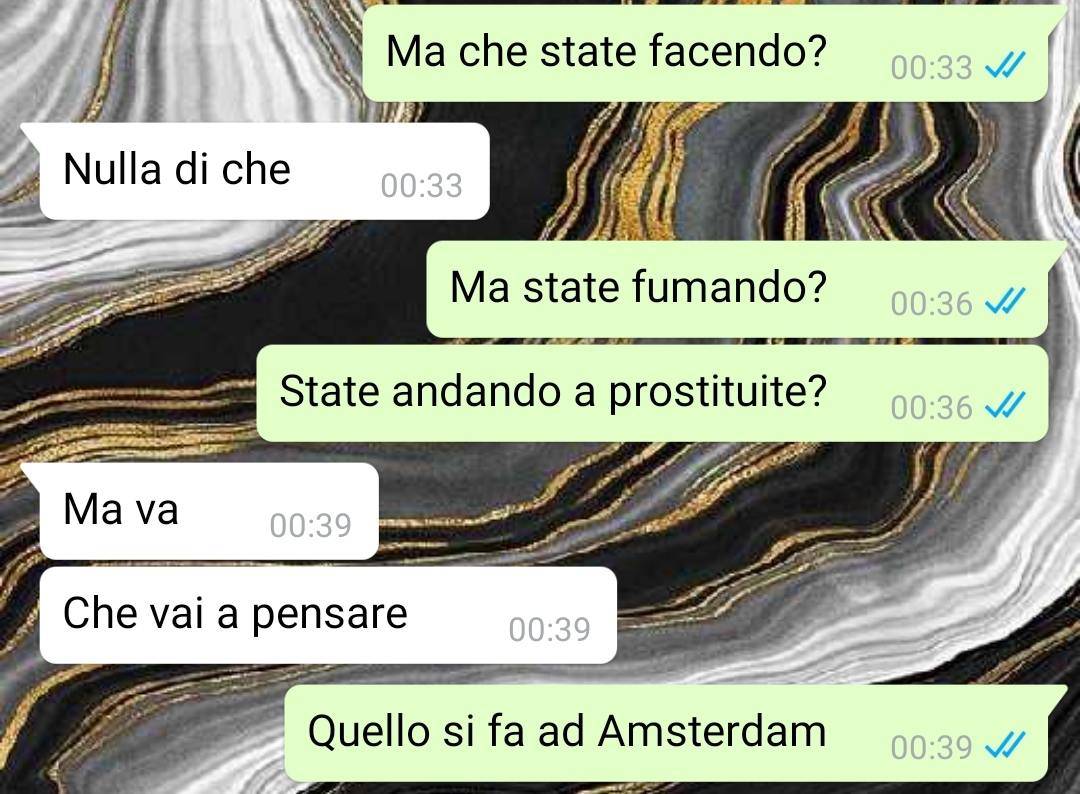Tap the 00:36 timestamp beside 'State andando a prostituite?'
The height and width of the screenshot is (794, 1080).
coord(931,407)
